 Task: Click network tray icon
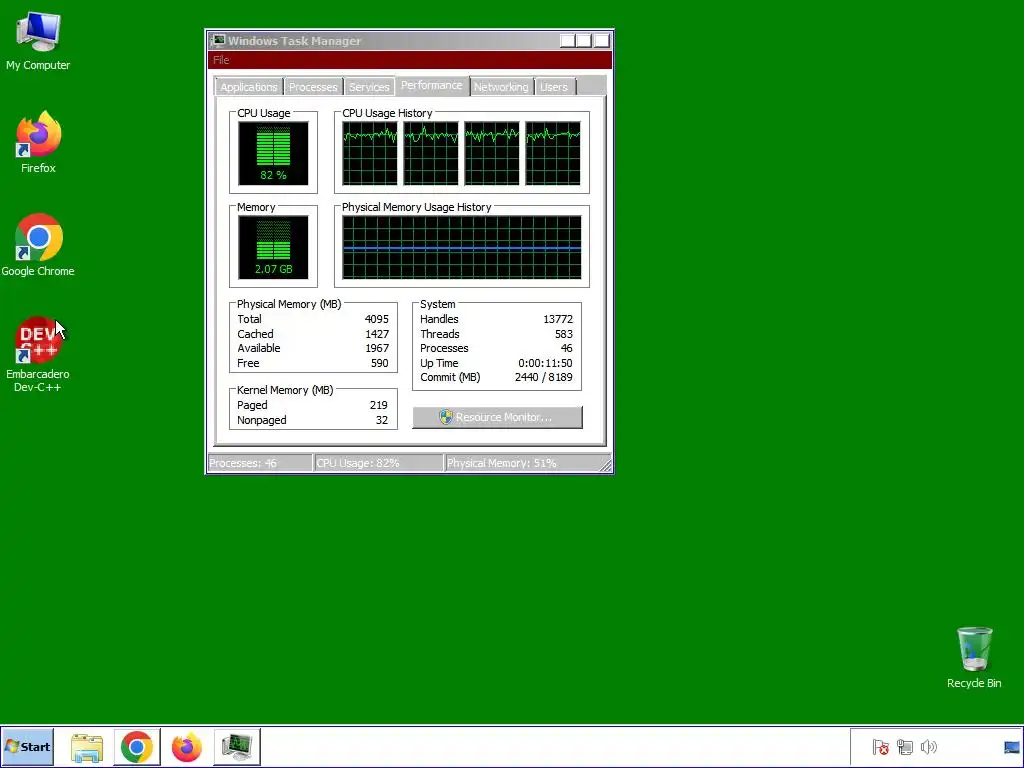904,746
